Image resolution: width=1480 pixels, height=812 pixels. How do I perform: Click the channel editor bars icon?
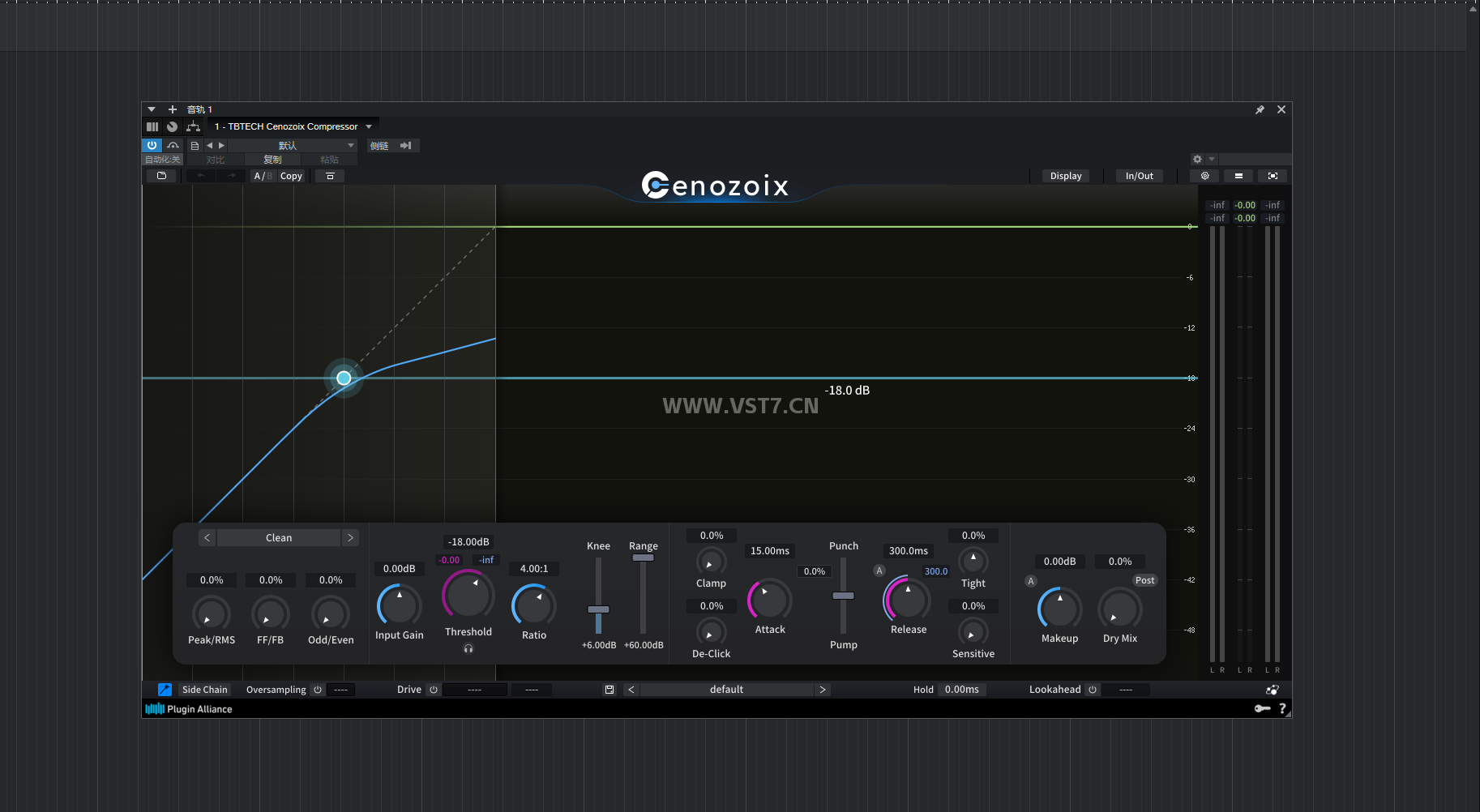tap(152, 126)
